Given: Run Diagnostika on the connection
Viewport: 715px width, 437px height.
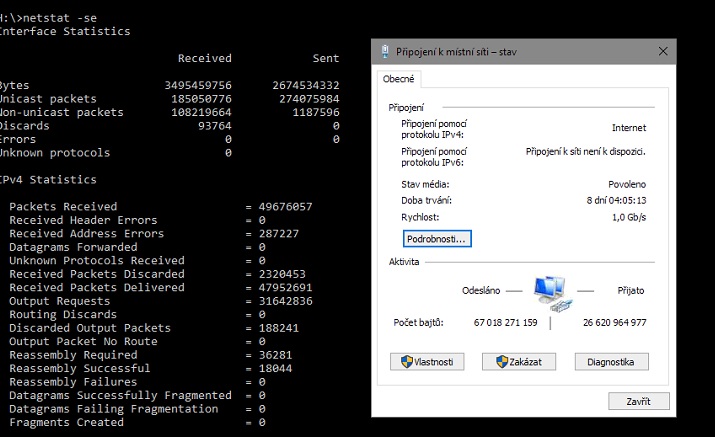Looking at the screenshot, I should pyautogui.click(x=611, y=362).
